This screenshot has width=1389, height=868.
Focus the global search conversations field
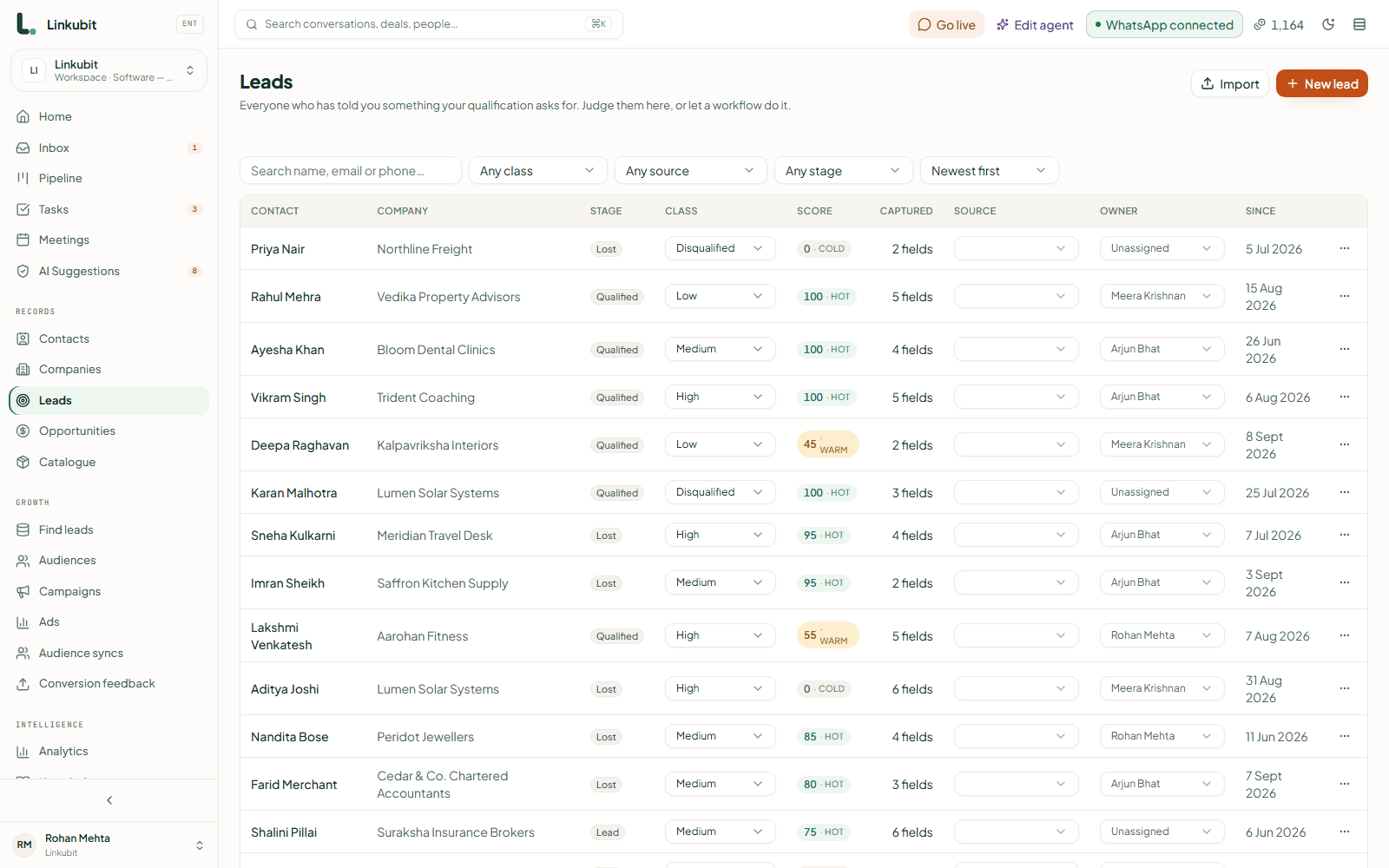click(x=429, y=24)
